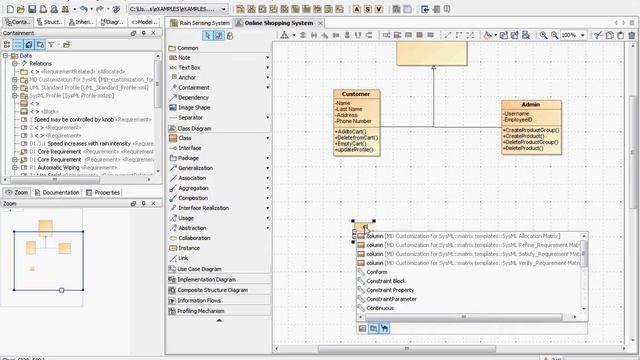Select the Online Shopping System tab
Image resolution: width=640 pixels, height=360 pixels.
[280, 23]
